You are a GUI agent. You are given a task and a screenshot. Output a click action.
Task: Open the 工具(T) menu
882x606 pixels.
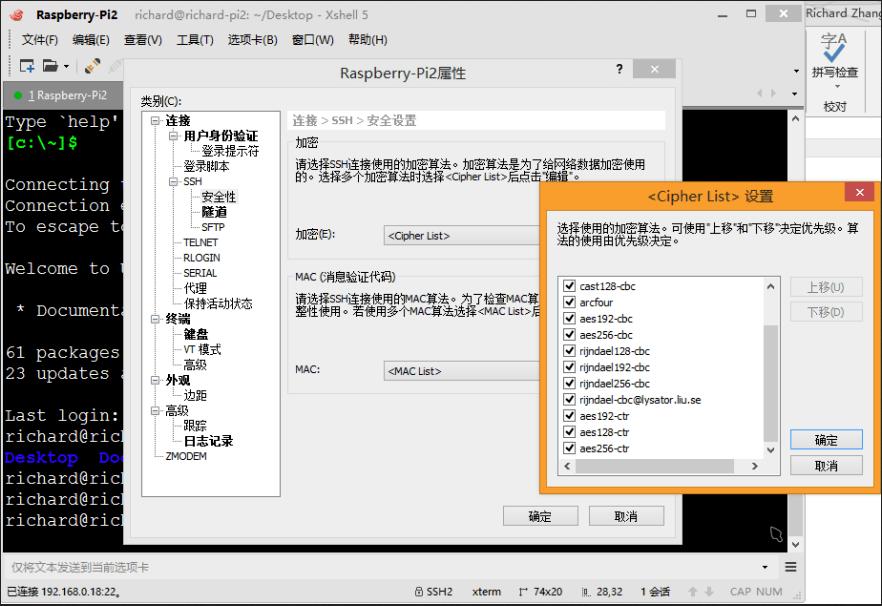pos(195,40)
